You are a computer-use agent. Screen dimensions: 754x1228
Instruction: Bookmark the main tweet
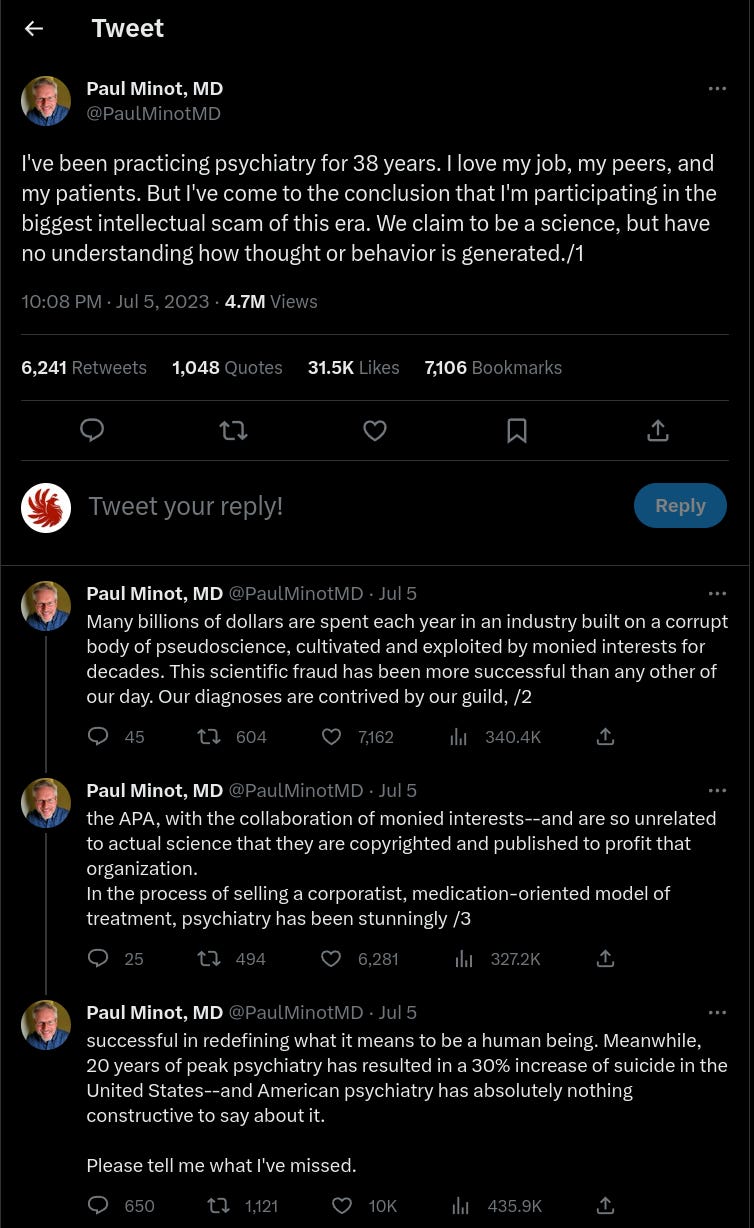click(x=517, y=430)
